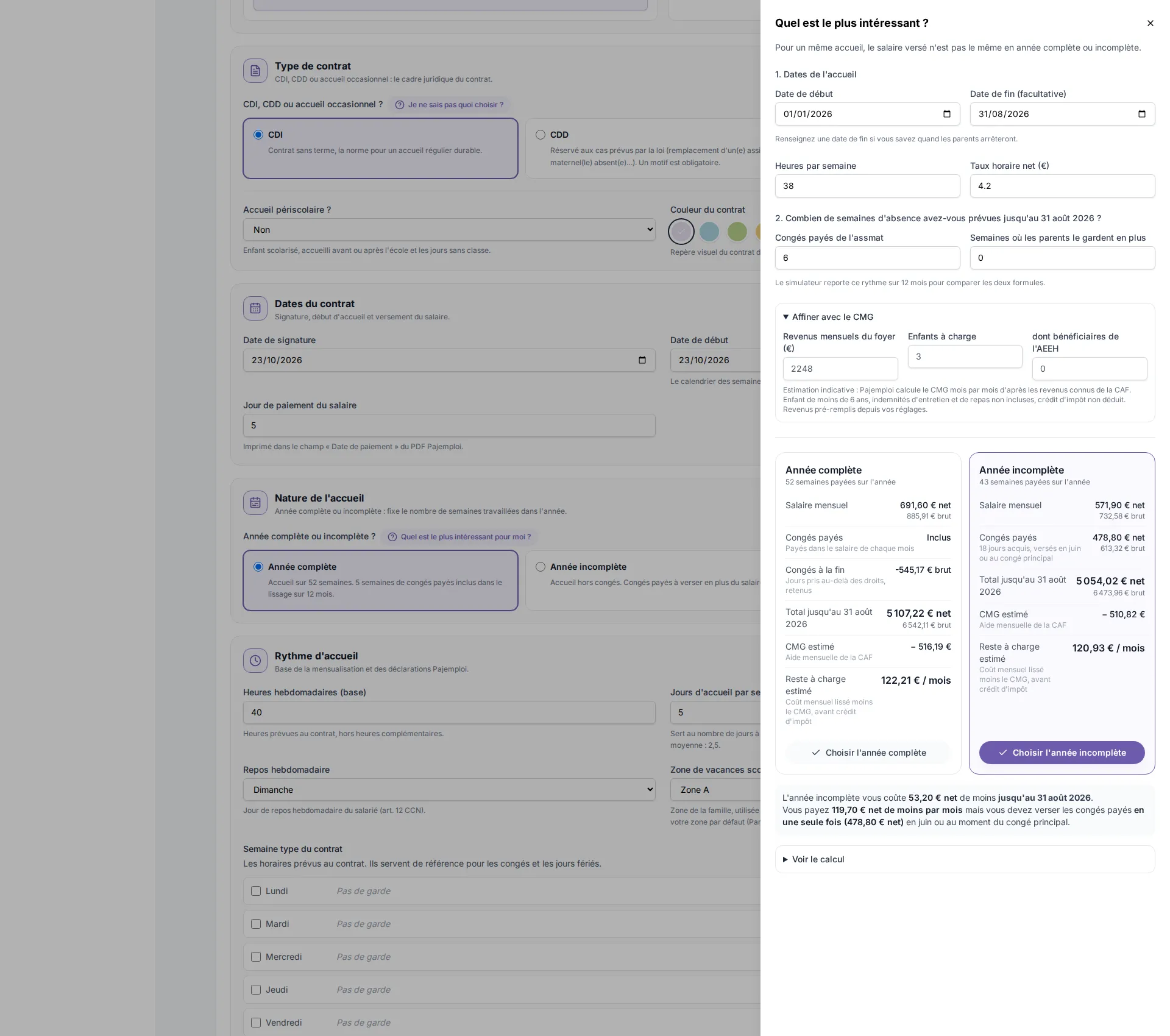1170x1036 pixels.
Task: Click the Taux horaire net field
Action: 1062,186
